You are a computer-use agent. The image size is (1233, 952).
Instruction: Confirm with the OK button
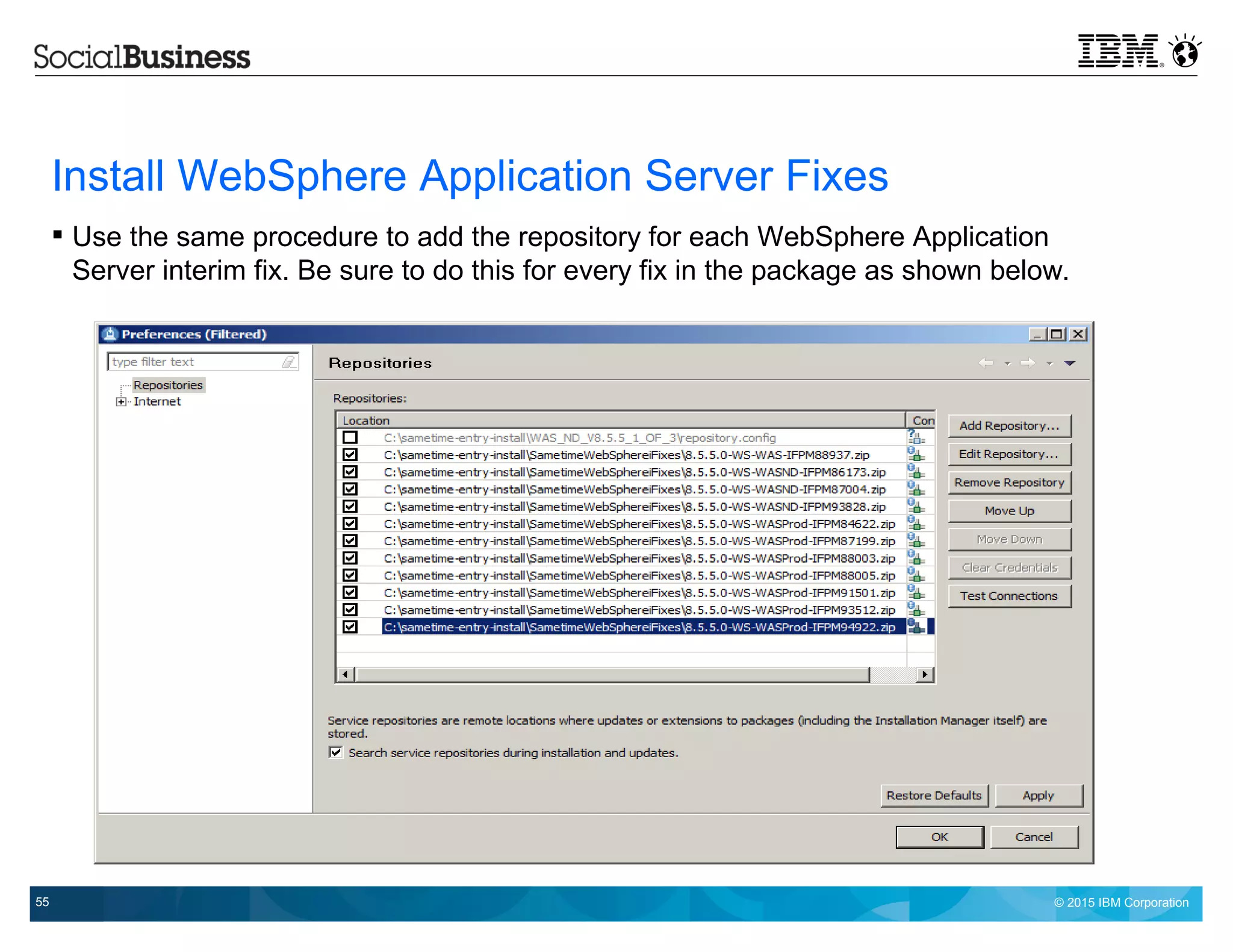[x=940, y=837]
